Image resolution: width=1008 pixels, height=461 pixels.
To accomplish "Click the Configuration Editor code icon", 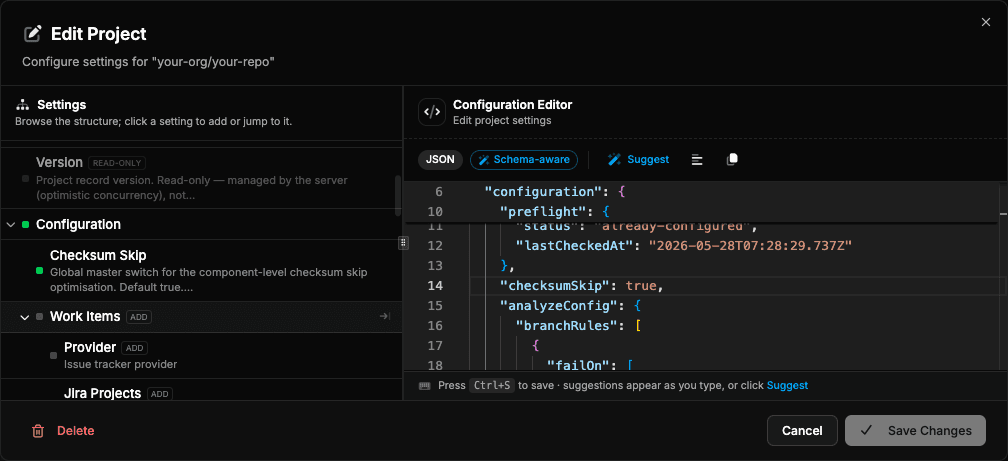I will click(431, 112).
